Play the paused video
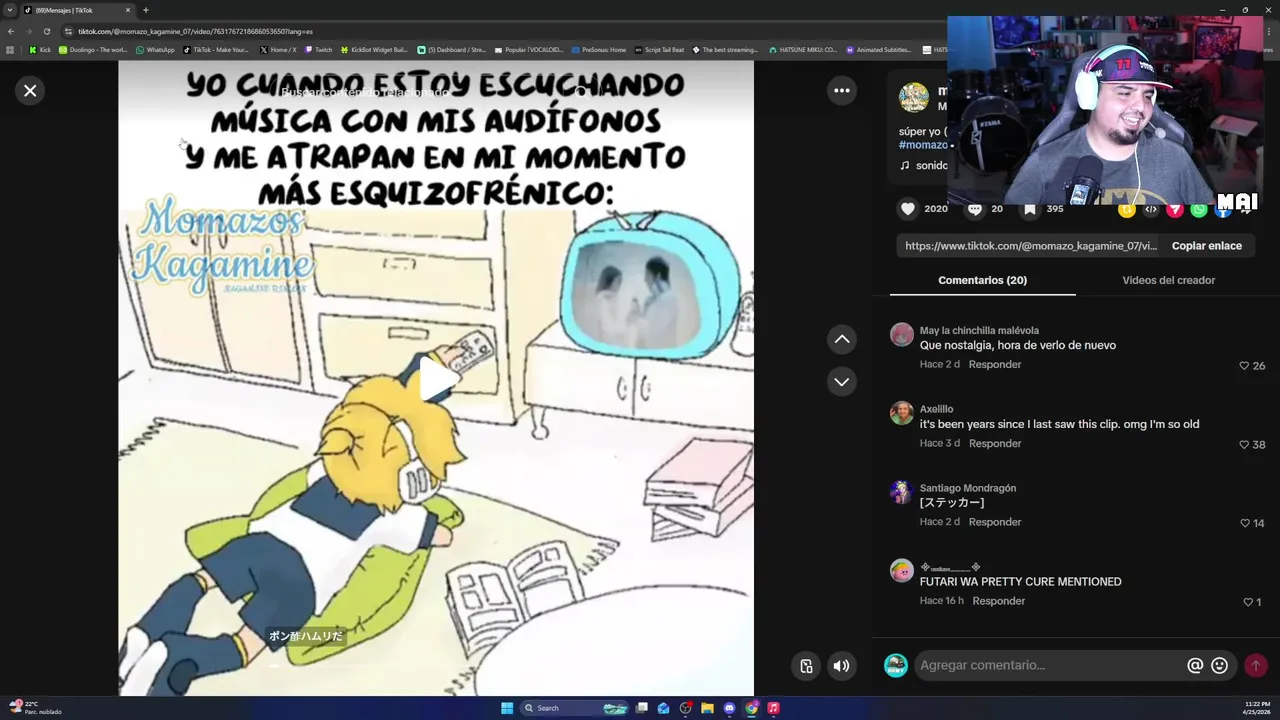 pyautogui.click(x=437, y=380)
